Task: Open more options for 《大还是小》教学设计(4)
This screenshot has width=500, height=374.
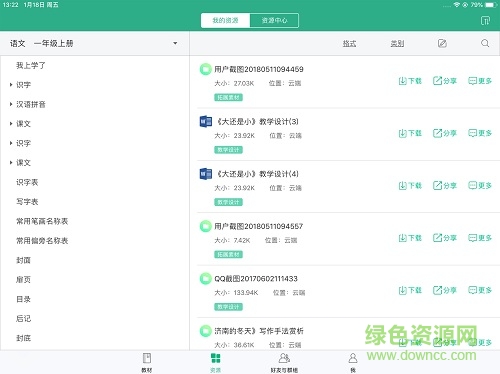Action: click(x=480, y=186)
